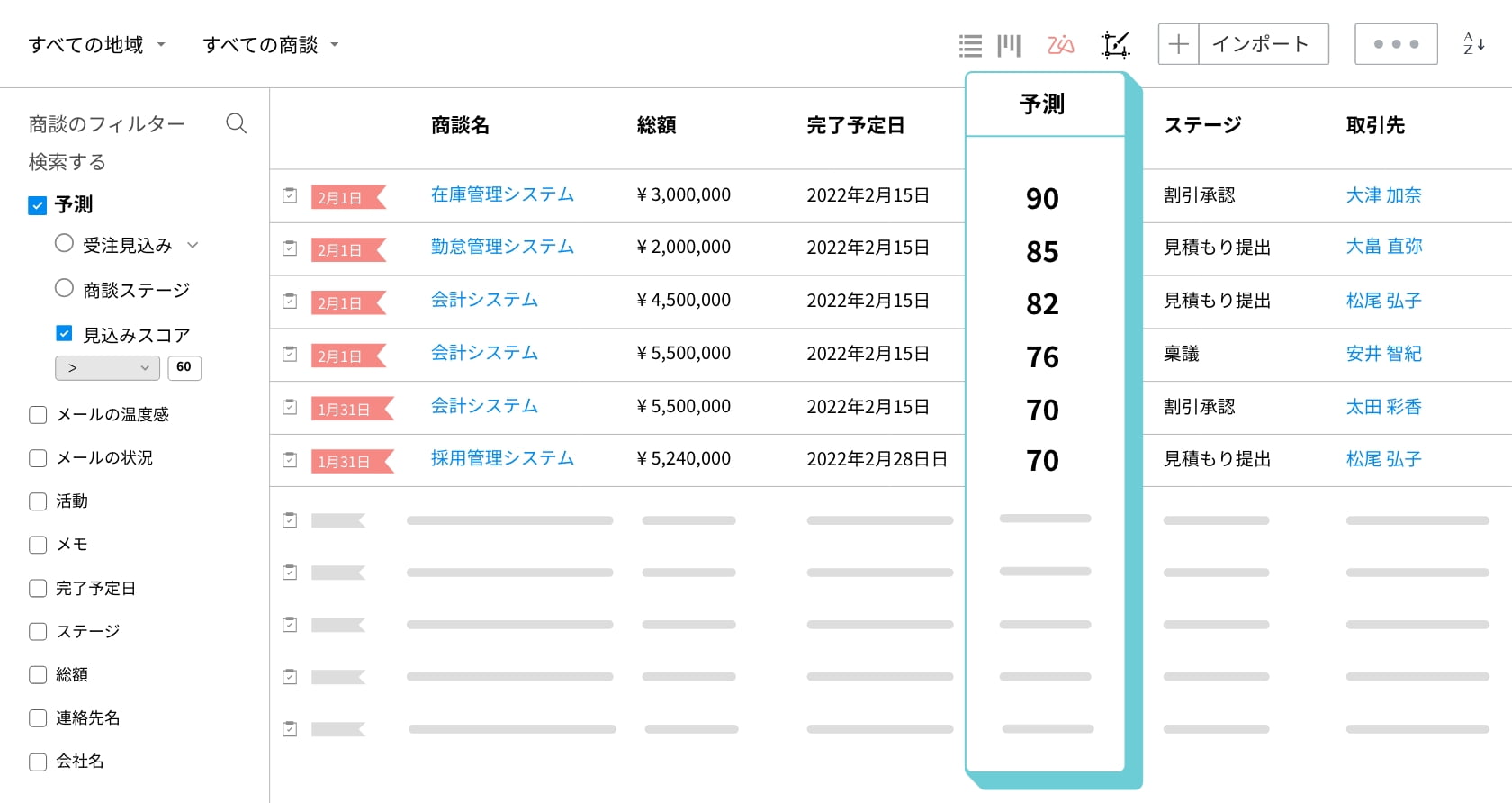
Task: Enable the メールの温度感 filter checkbox
Action: click(38, 415)
